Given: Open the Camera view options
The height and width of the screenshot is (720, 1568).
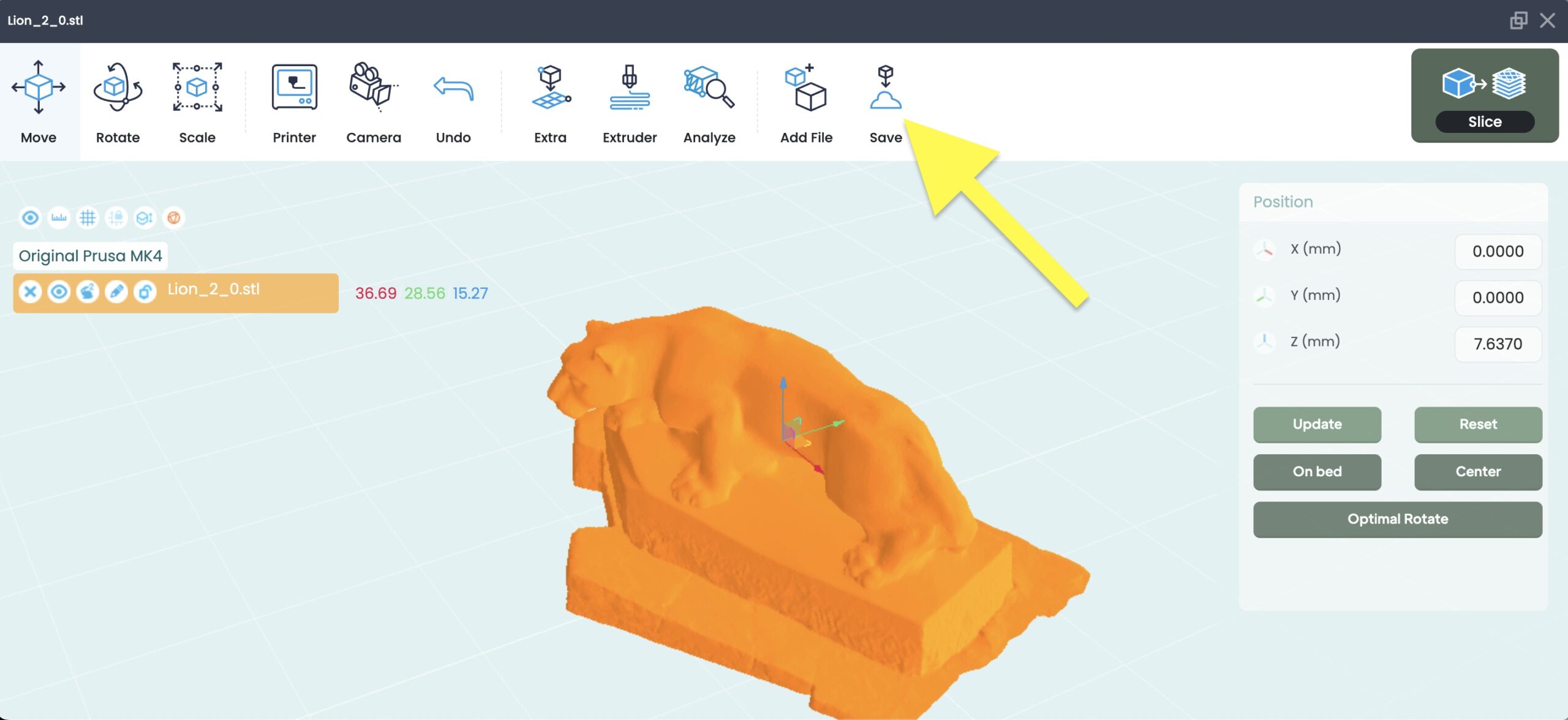Looking at the screenshot, I should (374, 102).
